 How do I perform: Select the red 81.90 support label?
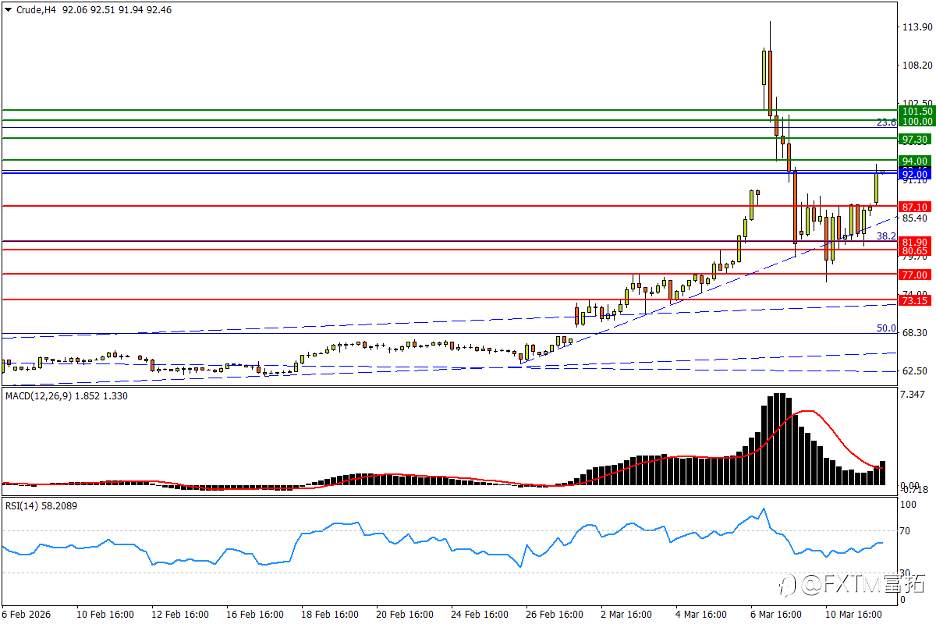pos(915,242)
